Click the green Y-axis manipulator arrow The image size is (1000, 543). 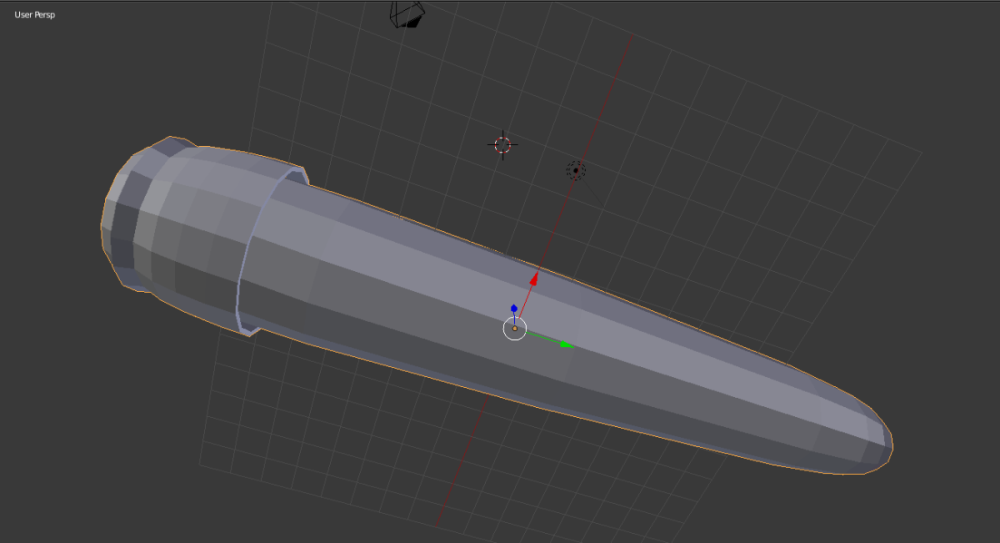click(565, 344)
